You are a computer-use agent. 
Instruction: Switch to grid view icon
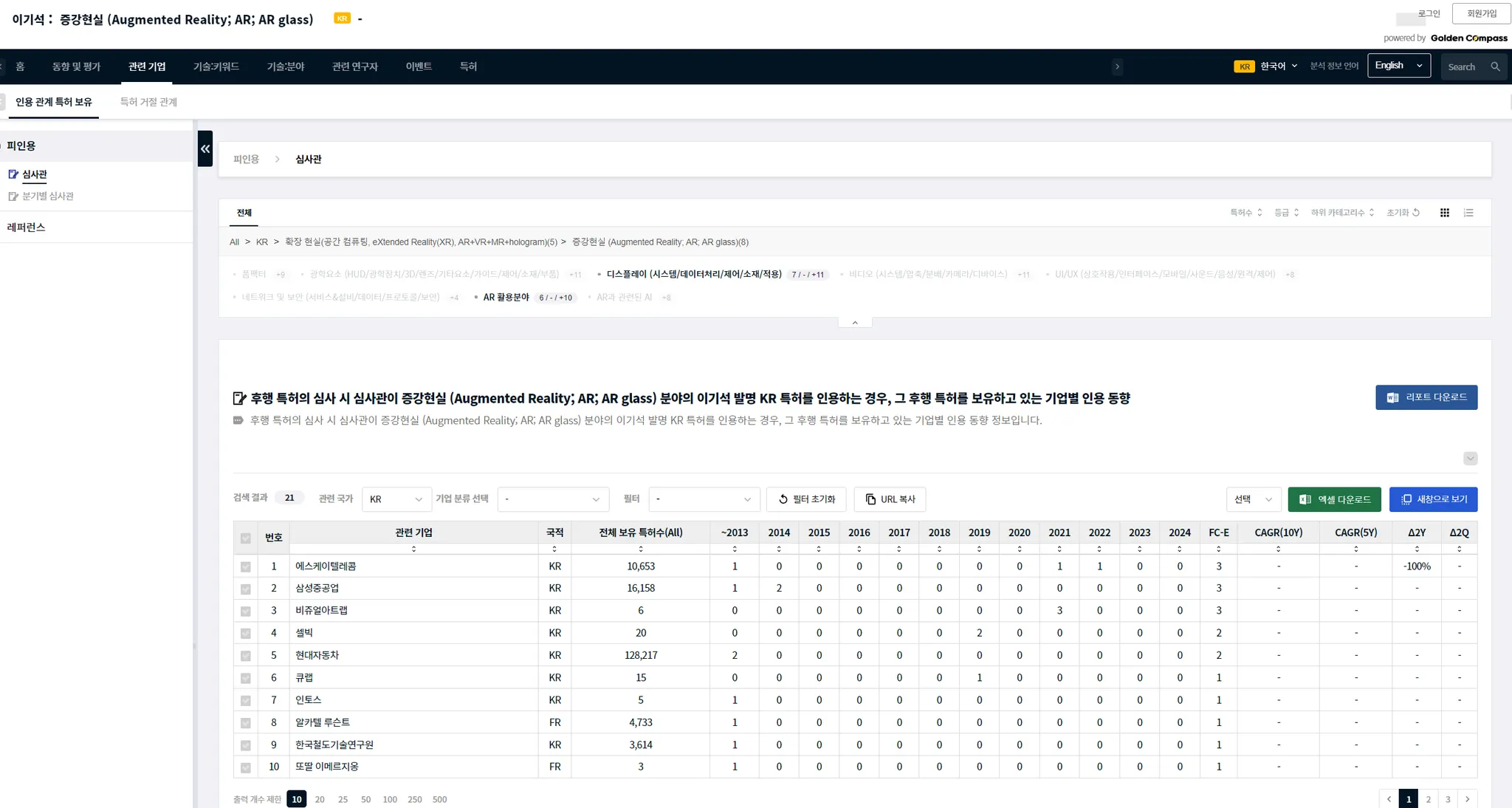tap(1444, 213)
